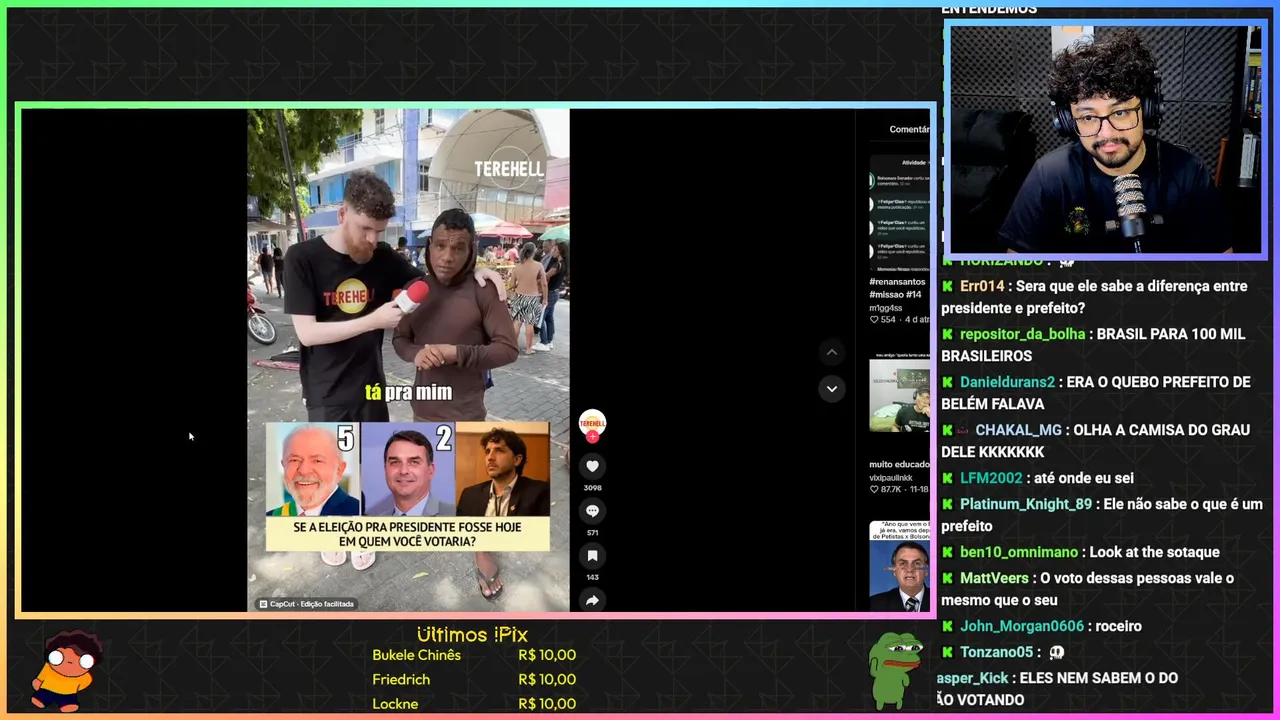This screenshot has width=1280, height=720.
Task: Click Kick badge beside ben10_omnimano
Action: [x=947, y=552]
